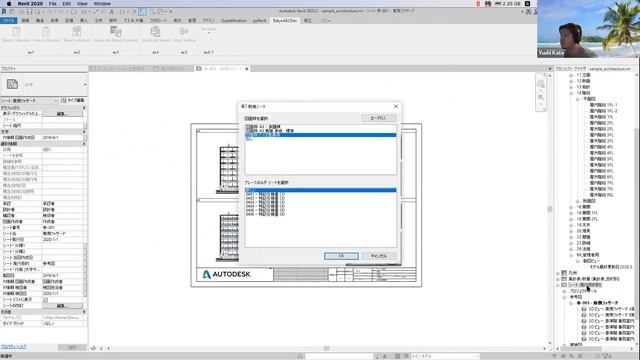Screen dimensions: 640x360
Task: Collapse the 平面図 node in project browser
Action: point(578,99)
